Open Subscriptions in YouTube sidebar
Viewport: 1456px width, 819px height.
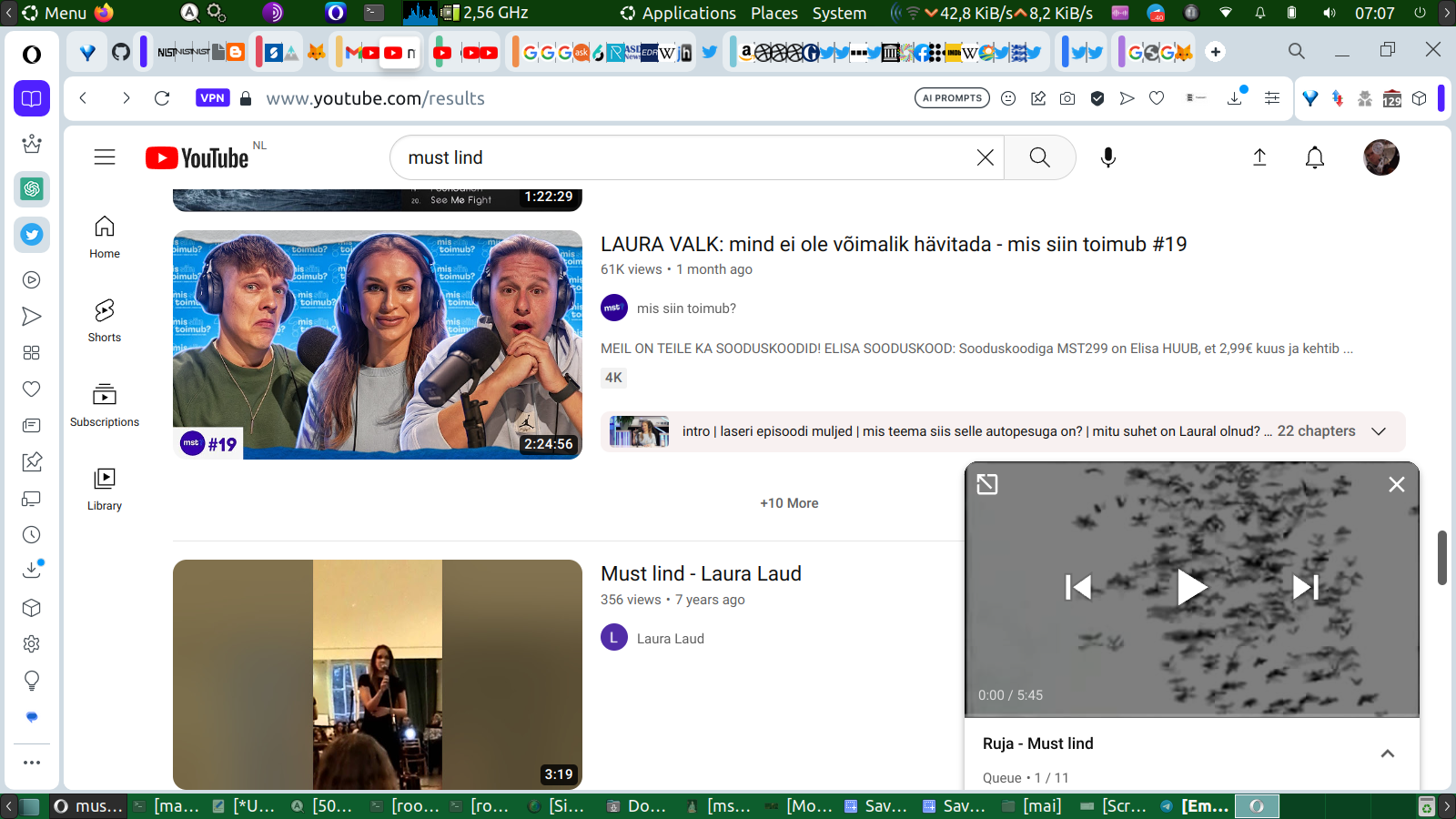point(105,405)
